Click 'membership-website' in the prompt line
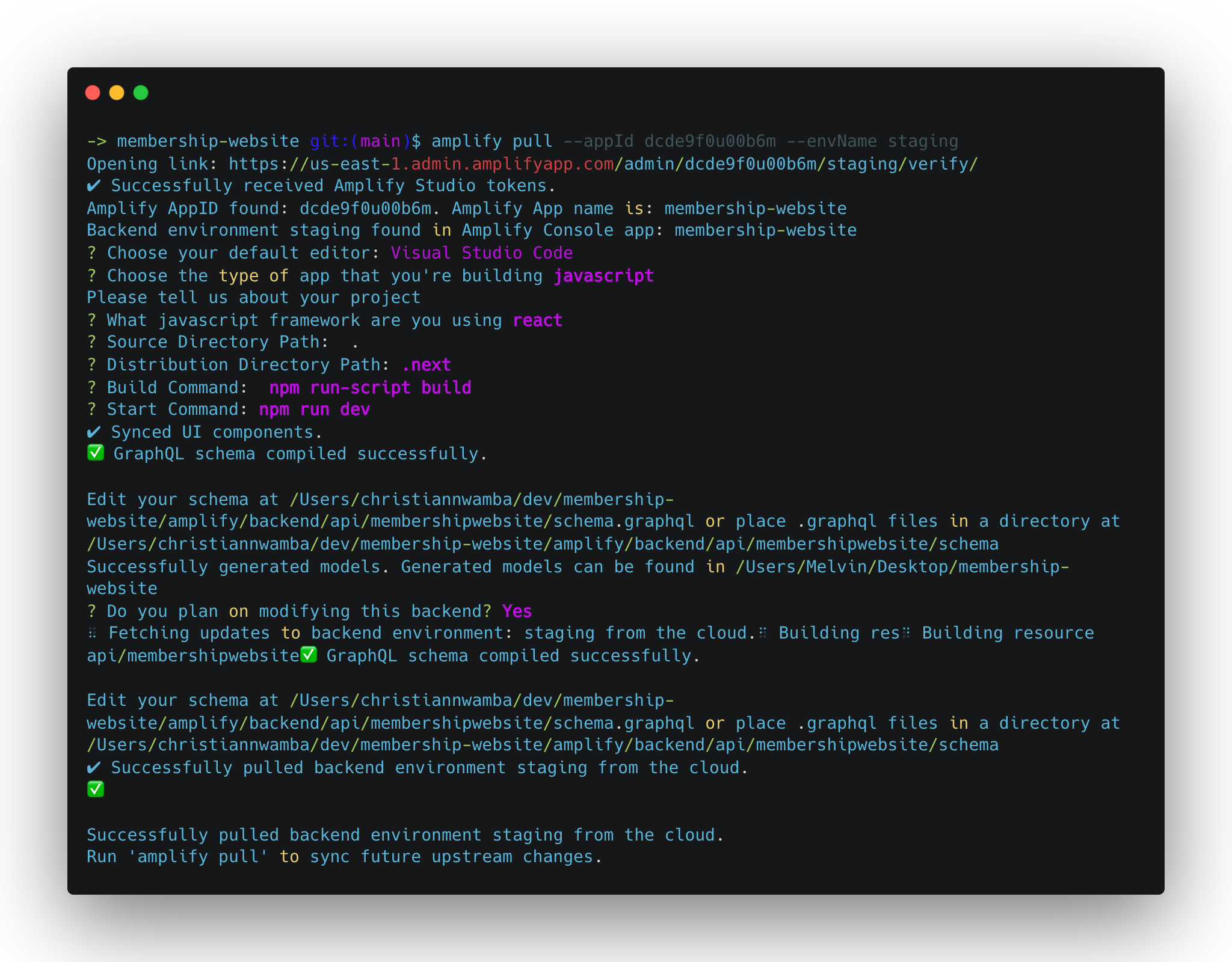1232x962 pixels. 208,141
